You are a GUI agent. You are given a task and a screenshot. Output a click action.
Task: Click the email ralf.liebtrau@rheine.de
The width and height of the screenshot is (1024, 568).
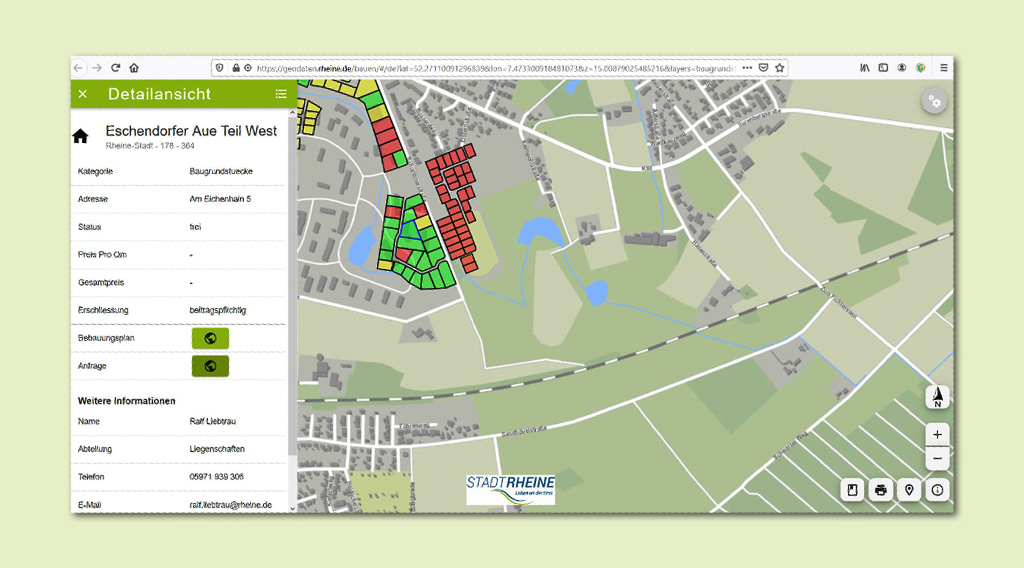pos(231,505)
